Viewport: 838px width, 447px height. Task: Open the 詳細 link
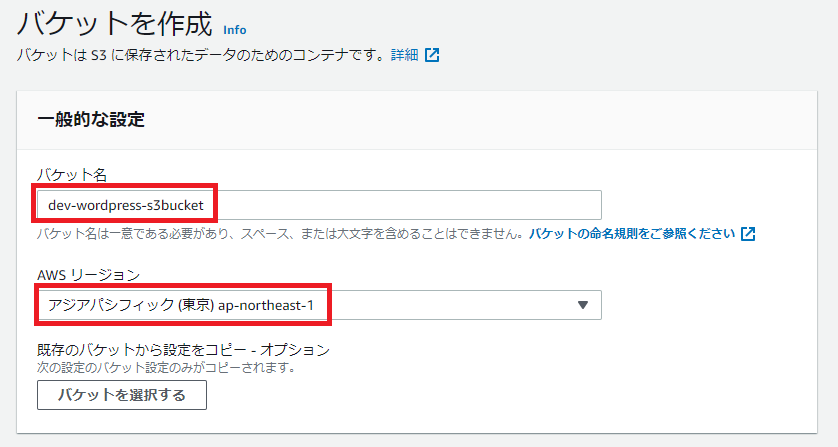(404, 55)
